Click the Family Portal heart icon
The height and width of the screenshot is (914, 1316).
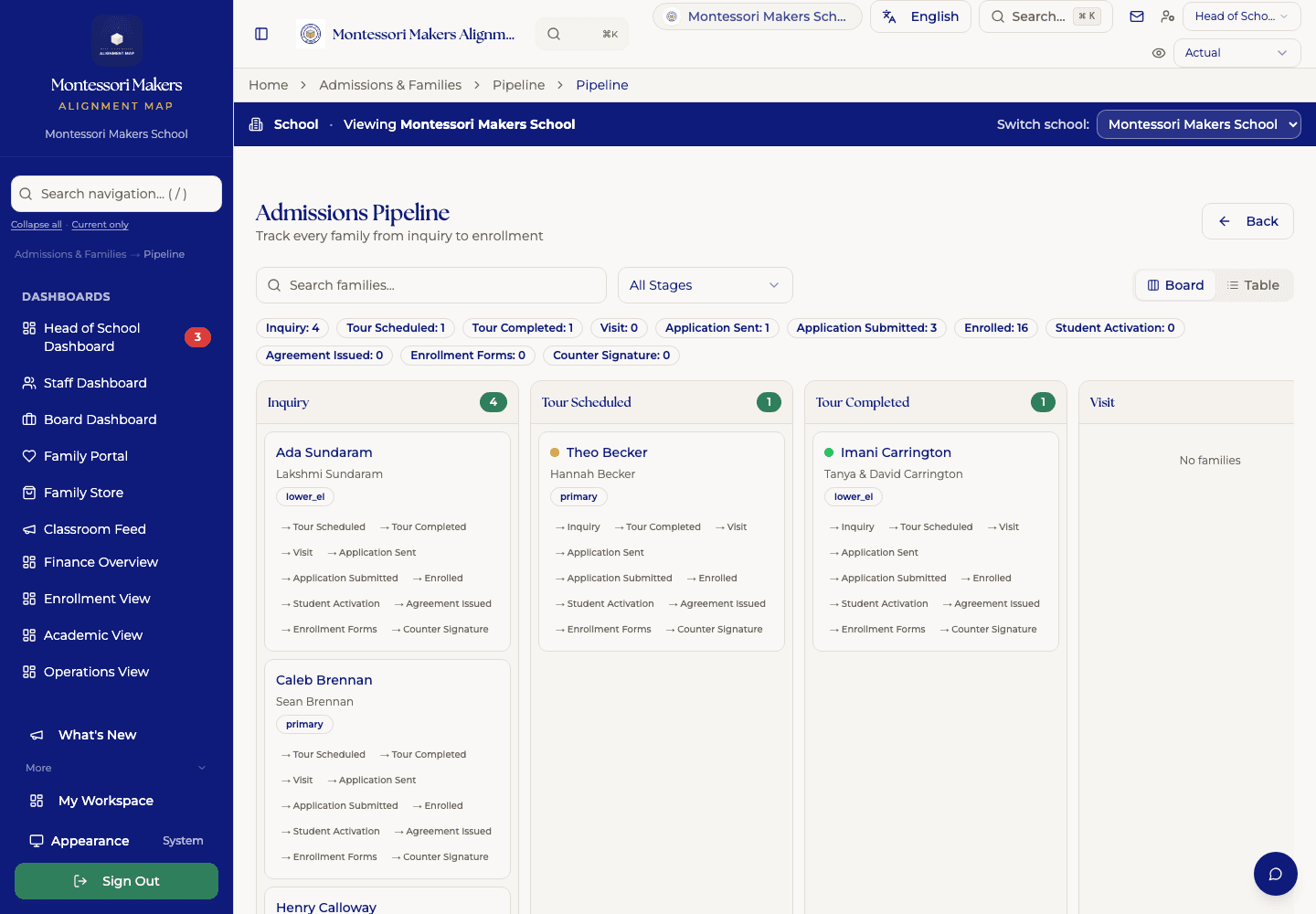coord(29,456)
